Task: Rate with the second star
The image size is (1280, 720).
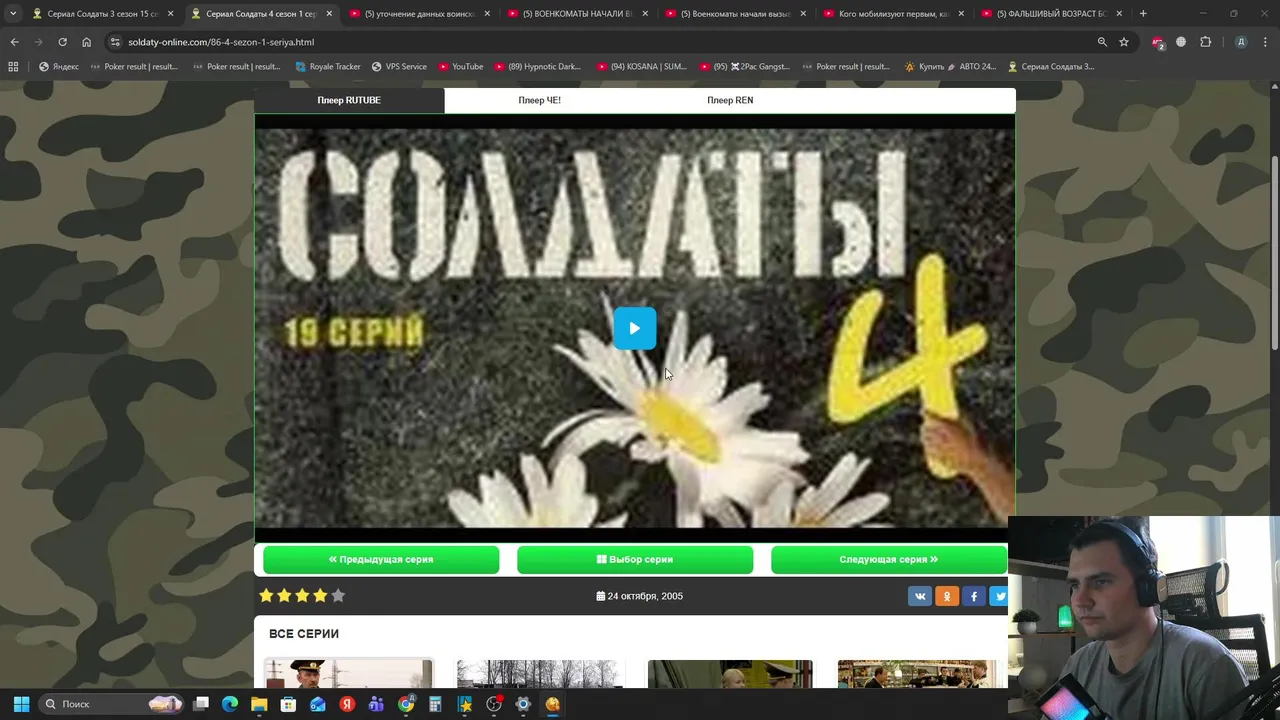Action: point(284,595)
